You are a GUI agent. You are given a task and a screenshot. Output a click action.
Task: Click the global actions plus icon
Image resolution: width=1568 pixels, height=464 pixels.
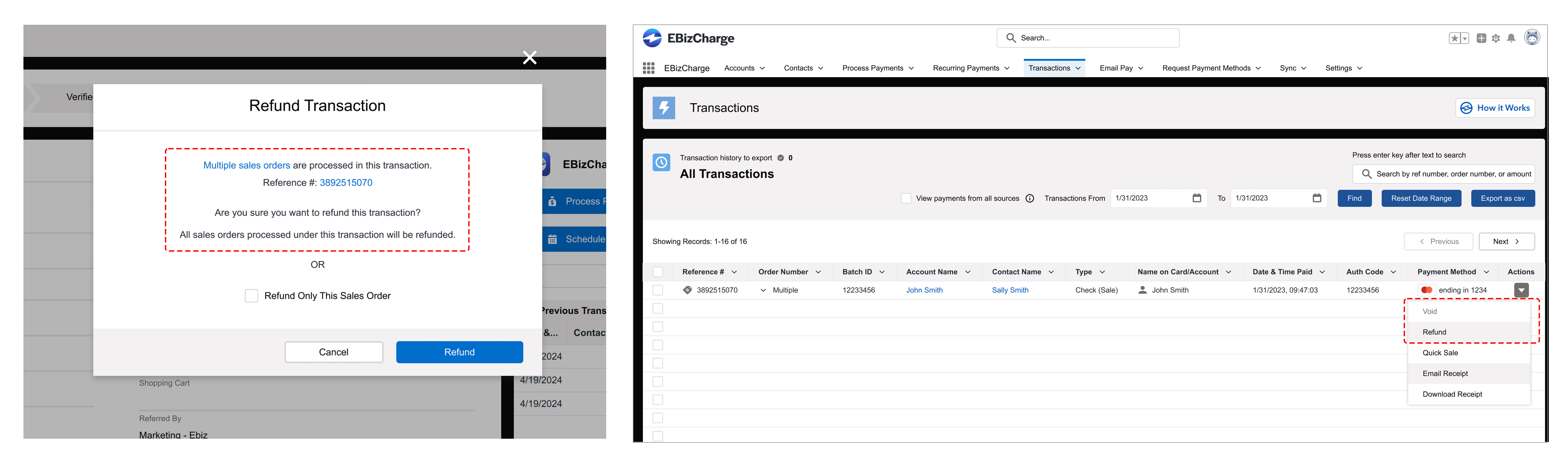click(x=1481, y=38)
